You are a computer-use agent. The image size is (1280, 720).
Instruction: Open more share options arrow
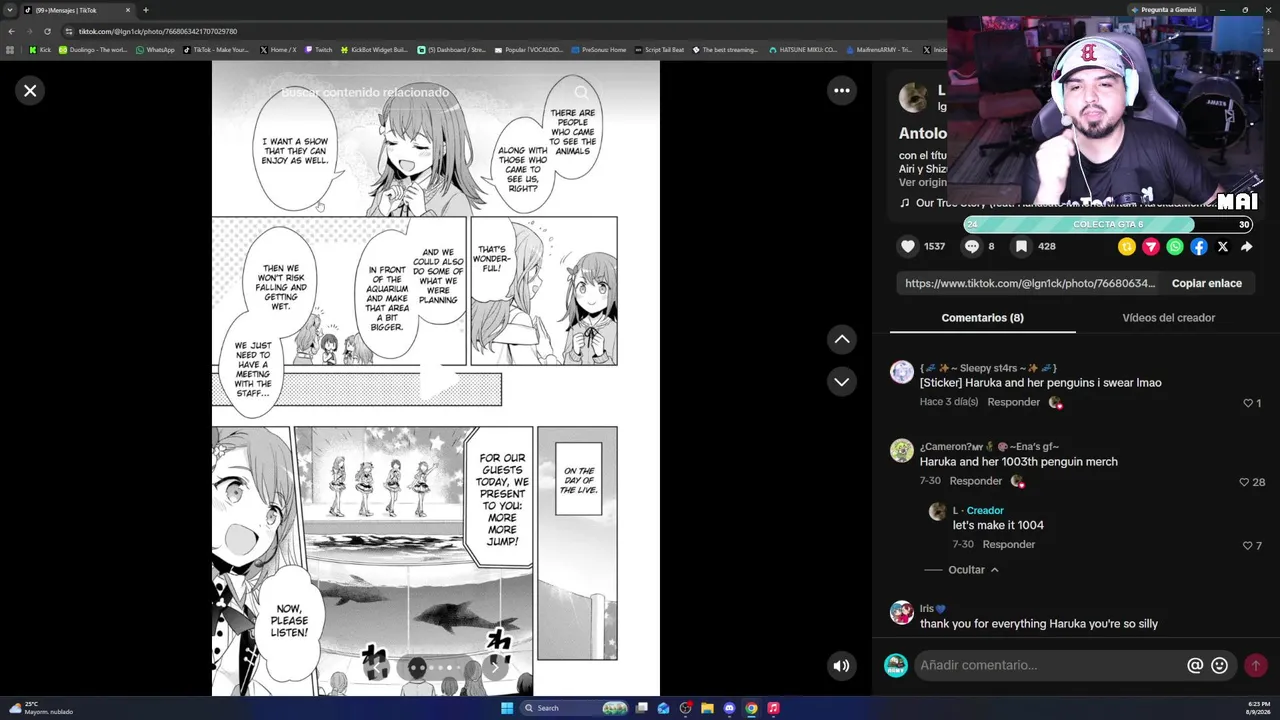pos(1247,247)
